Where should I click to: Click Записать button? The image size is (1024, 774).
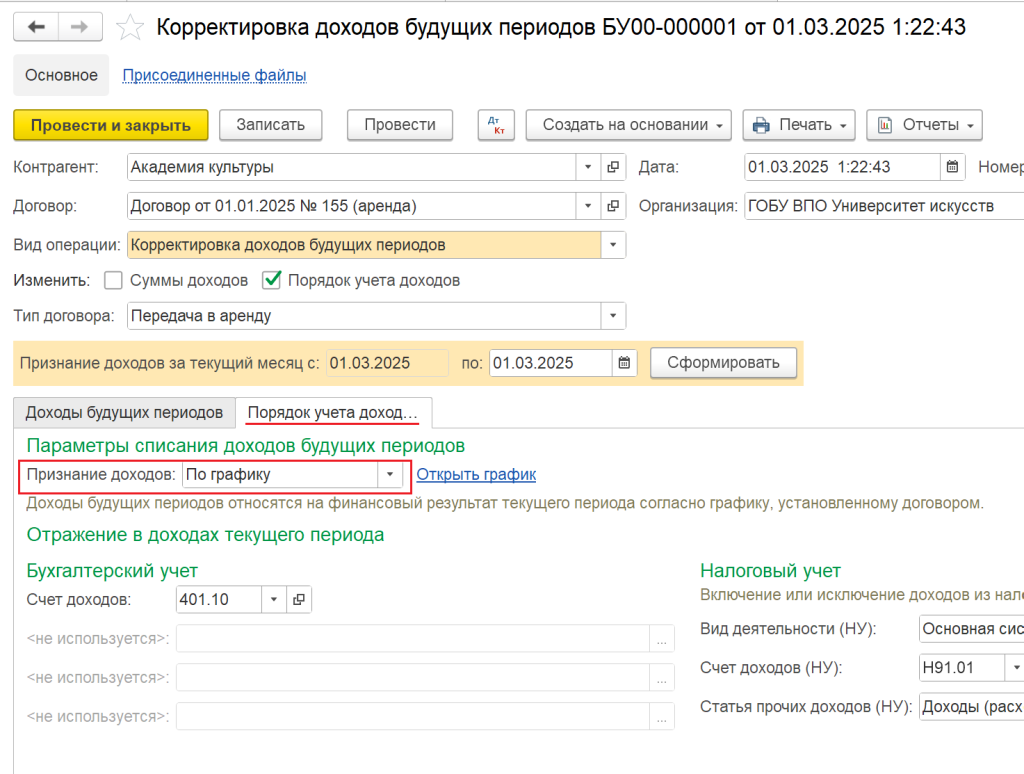point(270,125)
